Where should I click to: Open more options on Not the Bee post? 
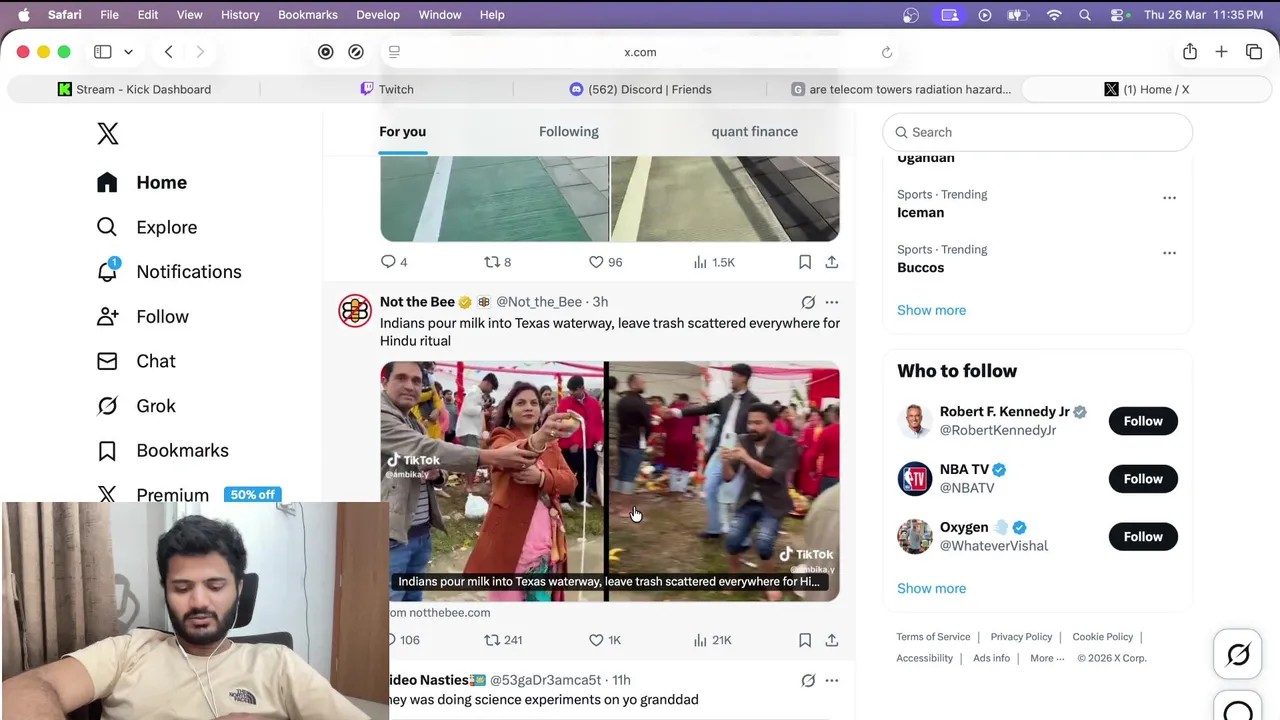(x=832, y=302)
